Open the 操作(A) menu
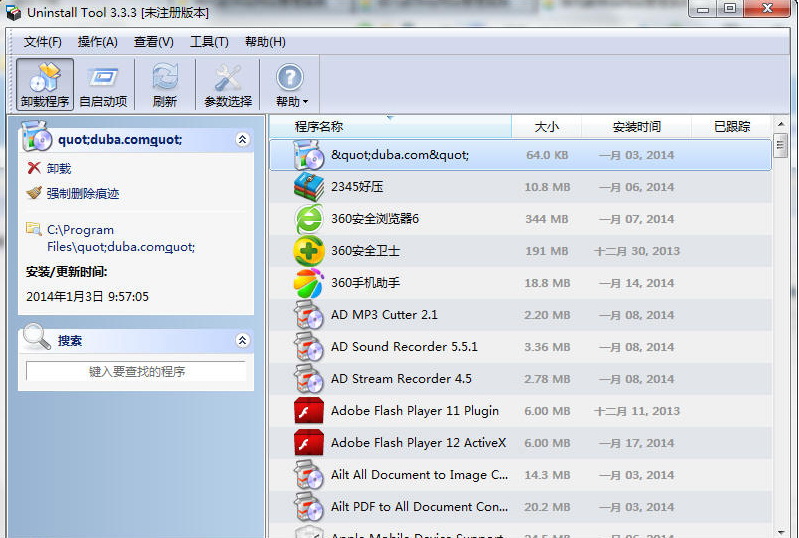This screenshot has width=799, height=538. (x=97, y=42)
